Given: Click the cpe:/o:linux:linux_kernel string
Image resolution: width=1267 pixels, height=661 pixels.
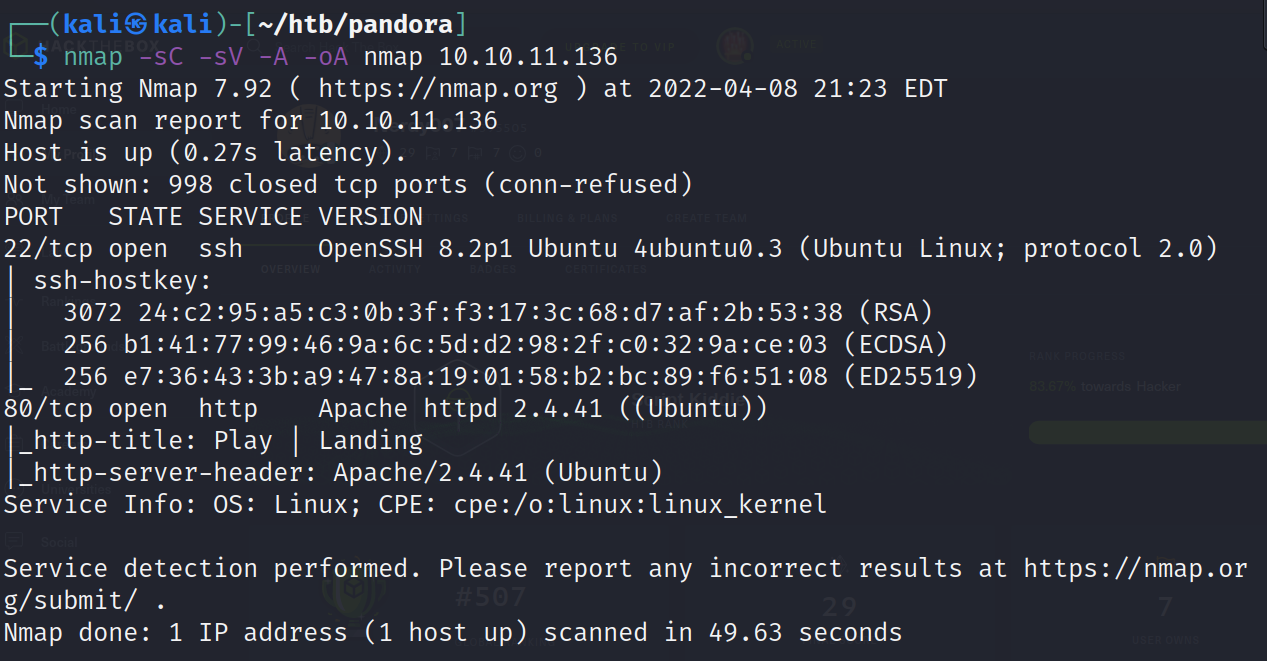Looking at the screenshot, I should pos(640,504).
